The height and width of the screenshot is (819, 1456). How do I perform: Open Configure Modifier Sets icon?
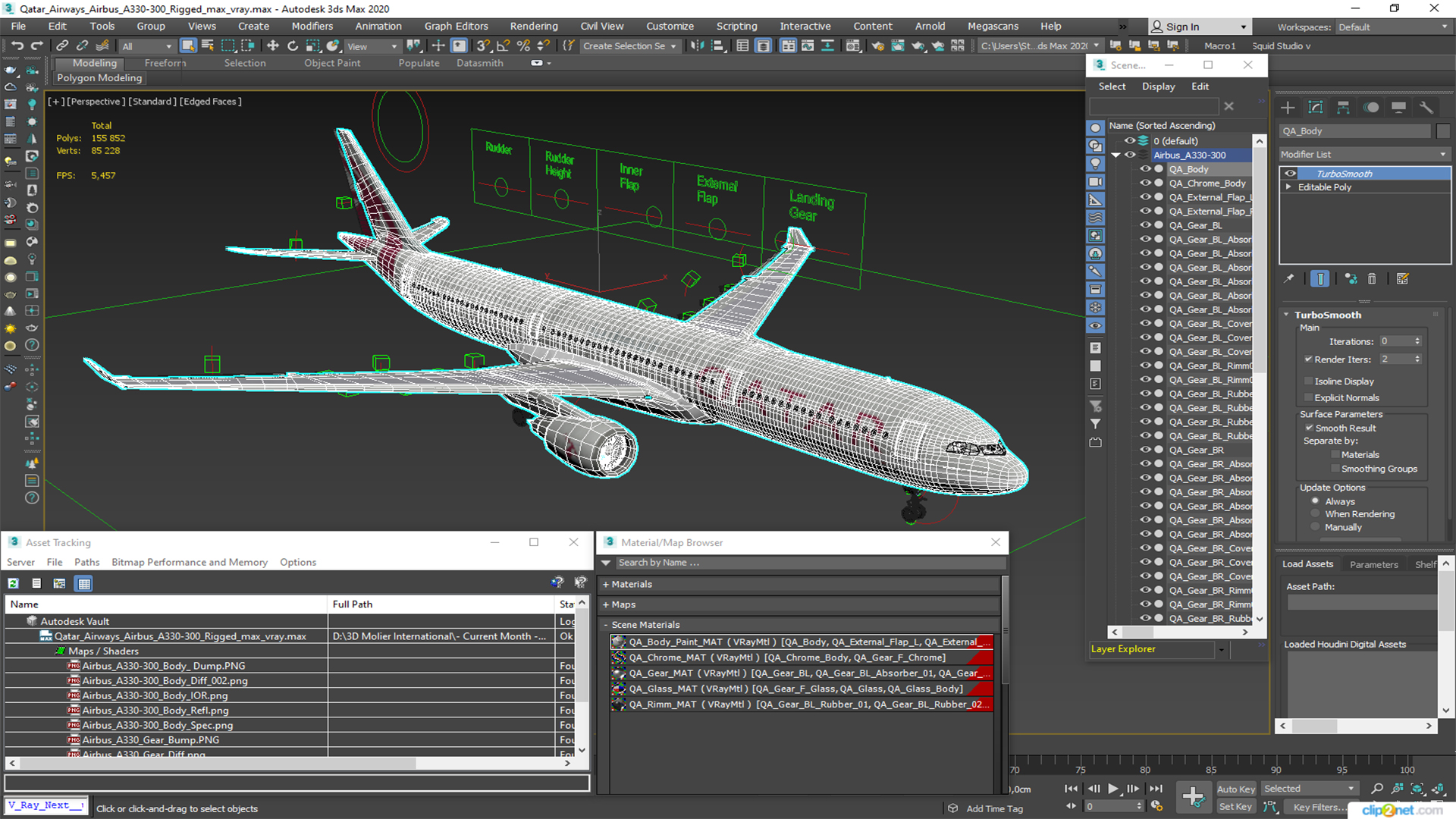[1403, 279]
